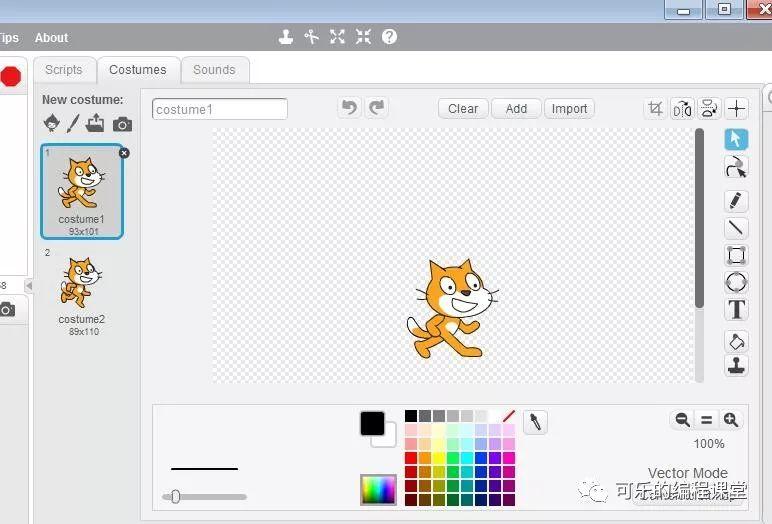Switch to the Sounds tab
This screenshot has height=524, width=772.
215,70
